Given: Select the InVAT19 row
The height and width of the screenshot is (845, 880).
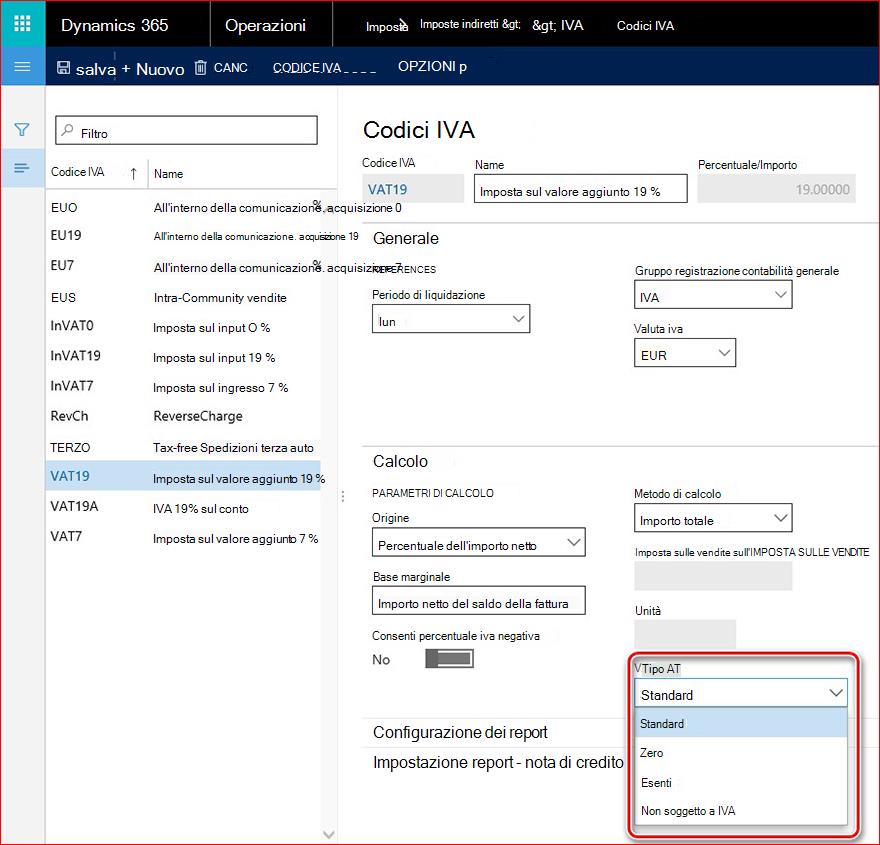Looking at the screenshot, I should pos(183,357).
